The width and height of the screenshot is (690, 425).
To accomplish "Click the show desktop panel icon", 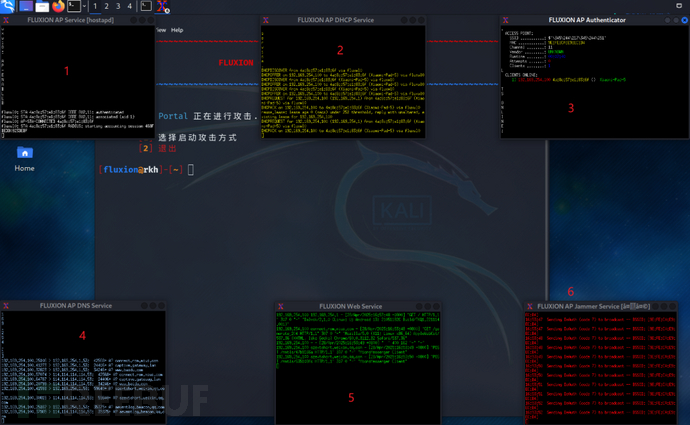I will tap(26, 6).
